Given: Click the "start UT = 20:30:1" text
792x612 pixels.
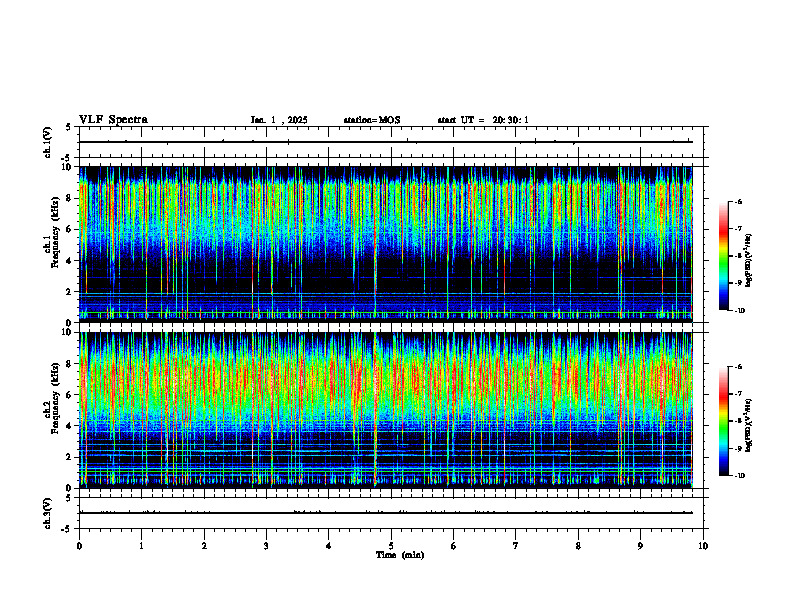Looking at the screenshot, I should click(483, 120).
